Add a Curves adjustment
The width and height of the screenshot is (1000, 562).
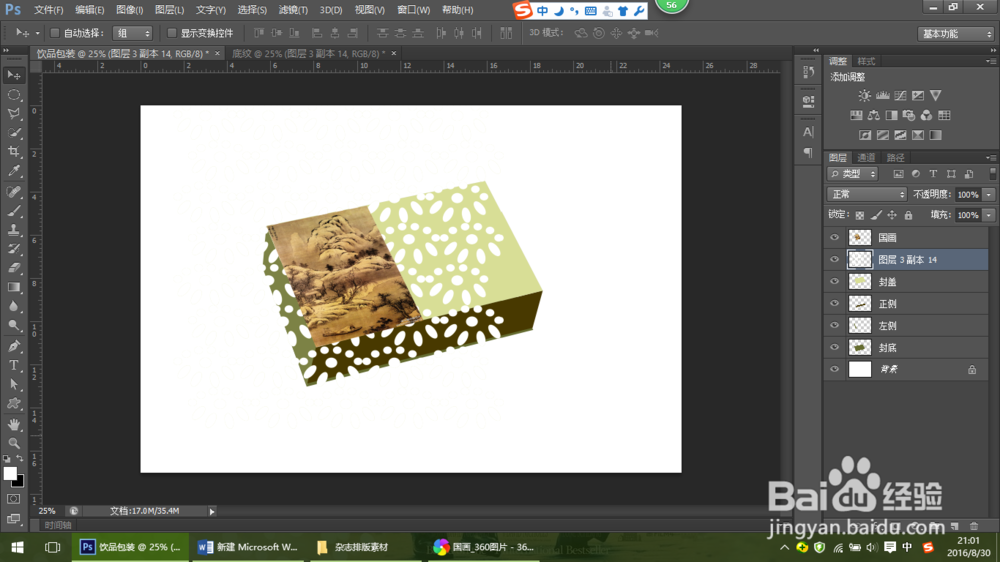click(x=900, y=96)
